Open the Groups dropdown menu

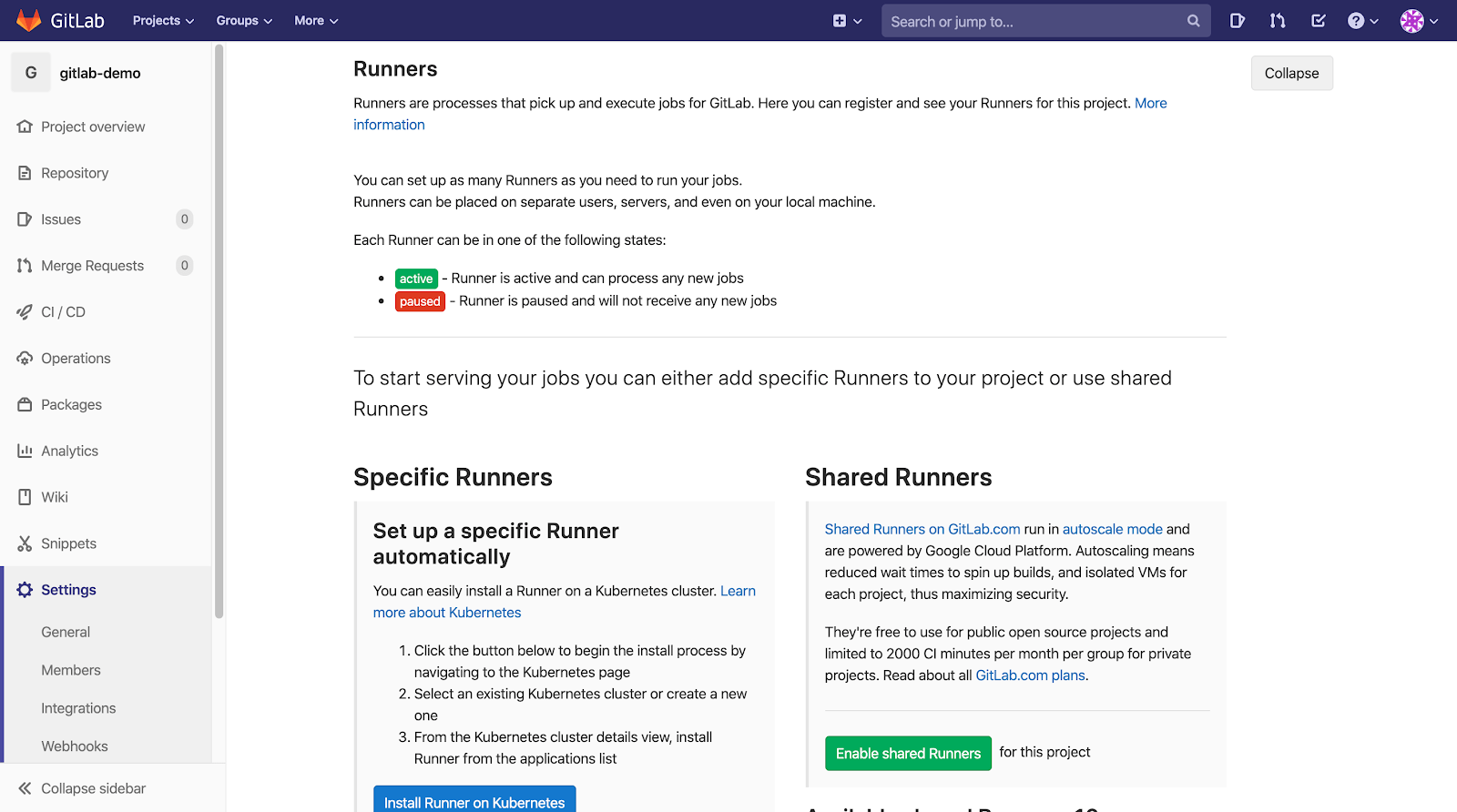244,20
